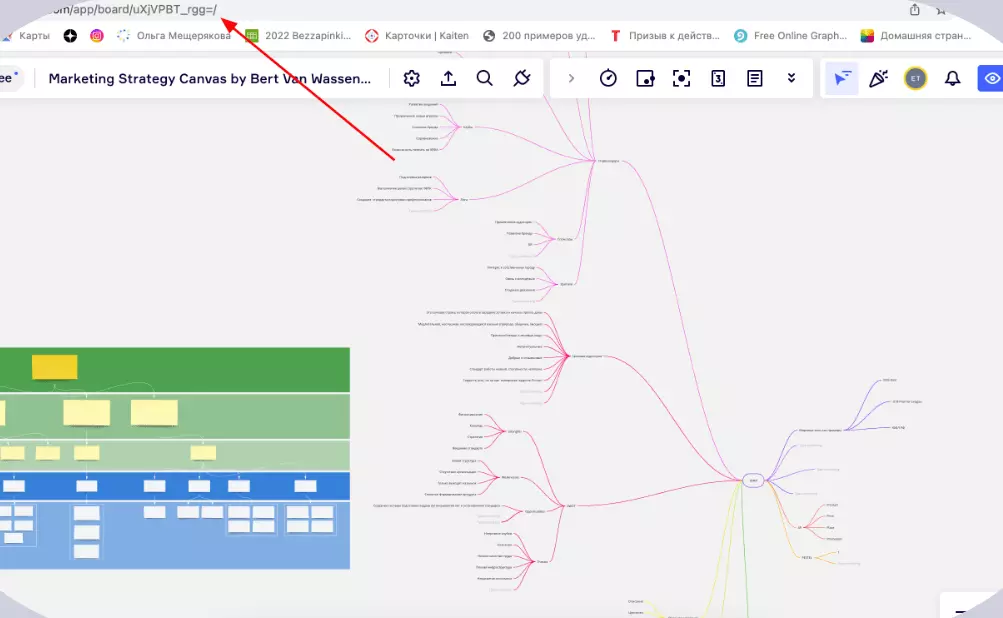
Task: Open the apps and integrations plug icon
Action: (522, 79)
